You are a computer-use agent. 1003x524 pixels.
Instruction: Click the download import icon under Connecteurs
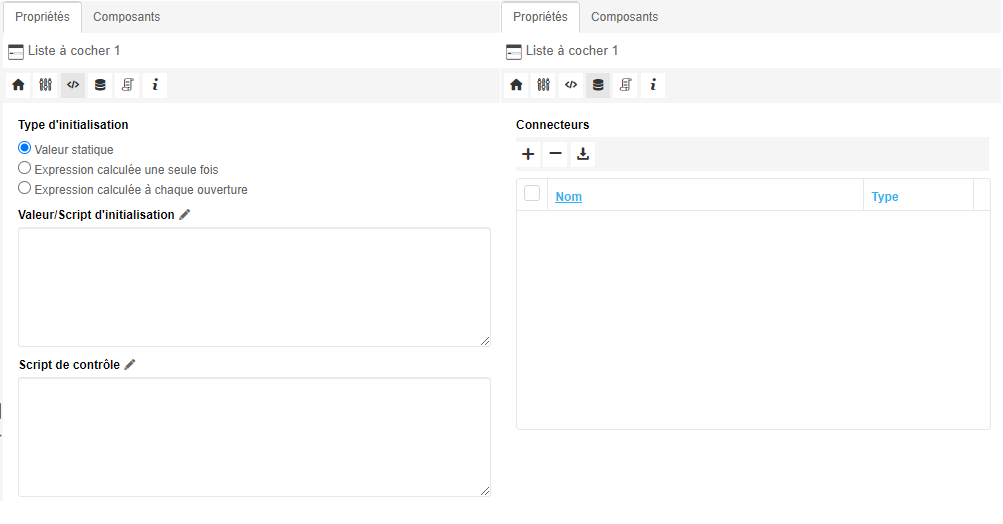(x=583, y=154)
